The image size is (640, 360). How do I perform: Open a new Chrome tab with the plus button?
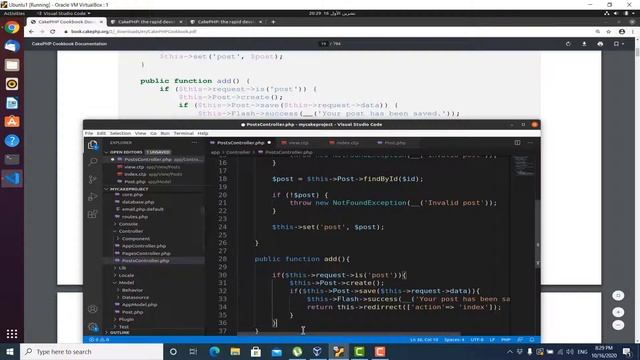pyautogui.click(x=273, y=22)
